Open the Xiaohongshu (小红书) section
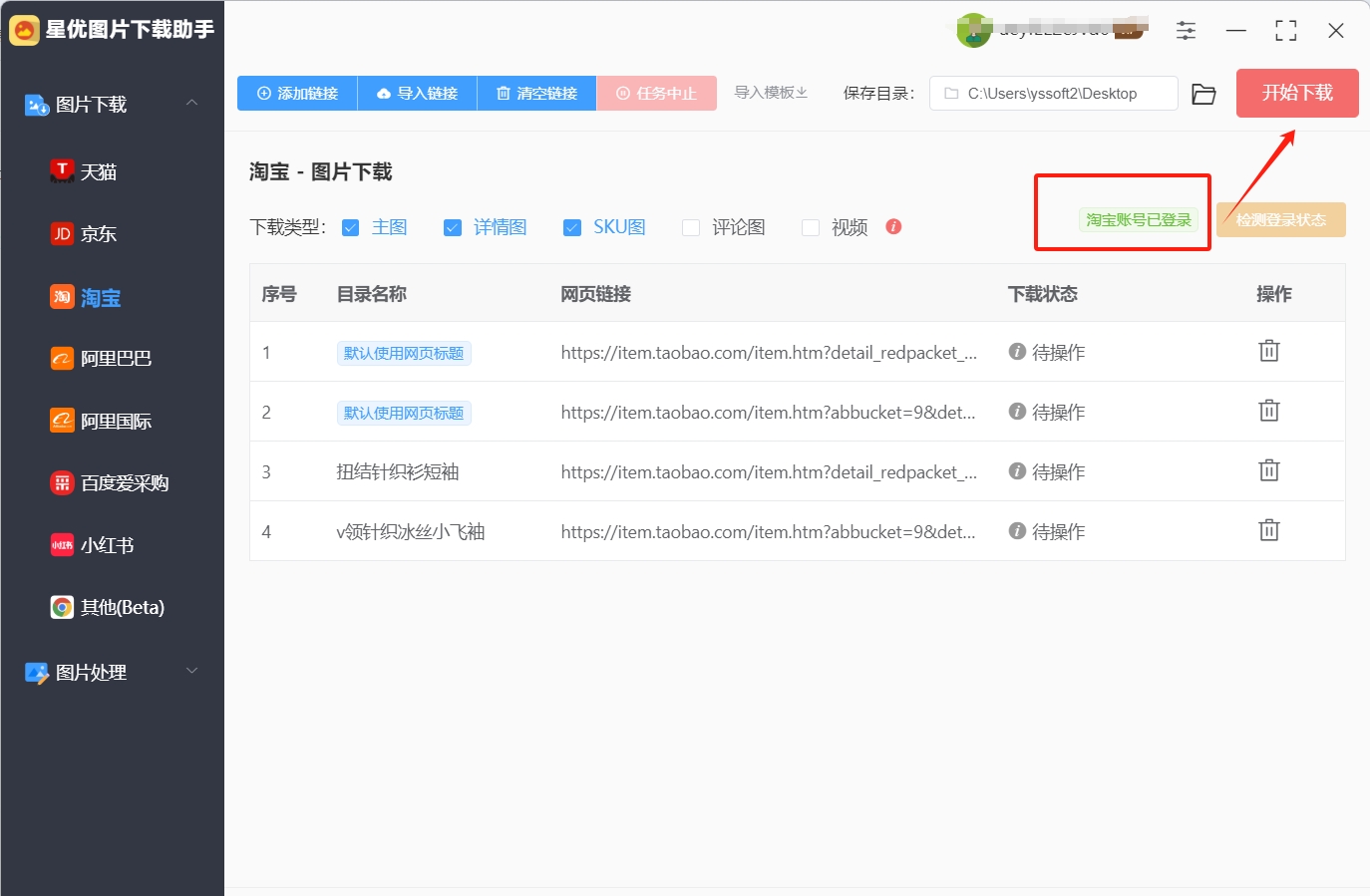 point(93,545)
